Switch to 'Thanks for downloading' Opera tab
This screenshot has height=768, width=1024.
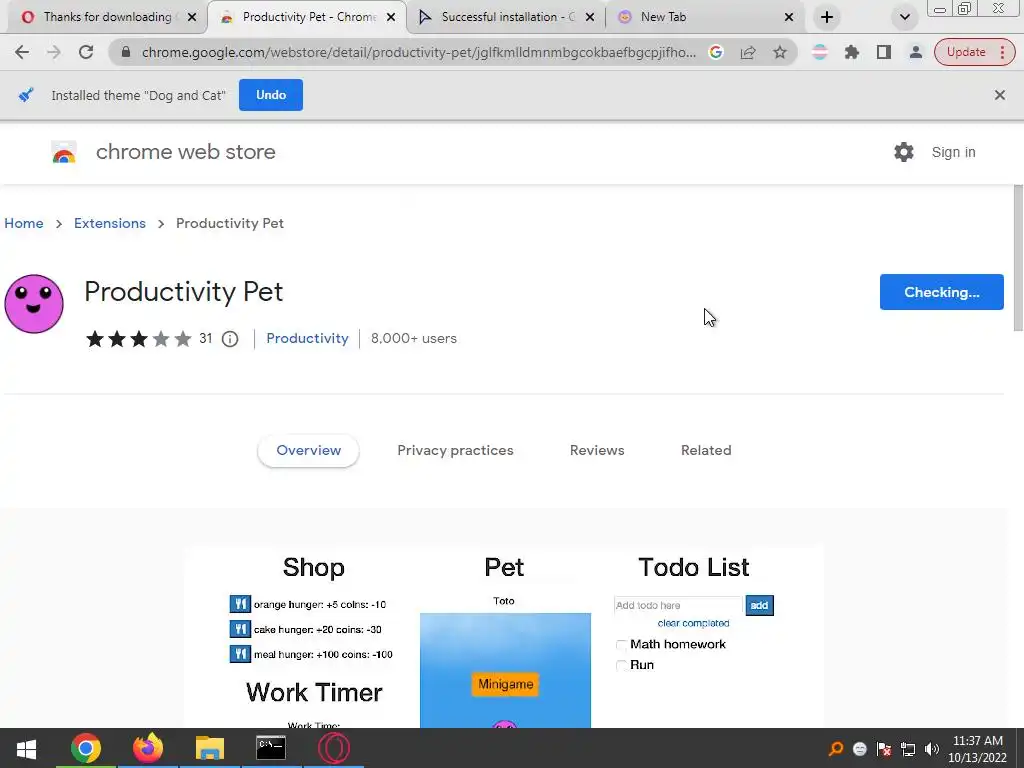108,17
